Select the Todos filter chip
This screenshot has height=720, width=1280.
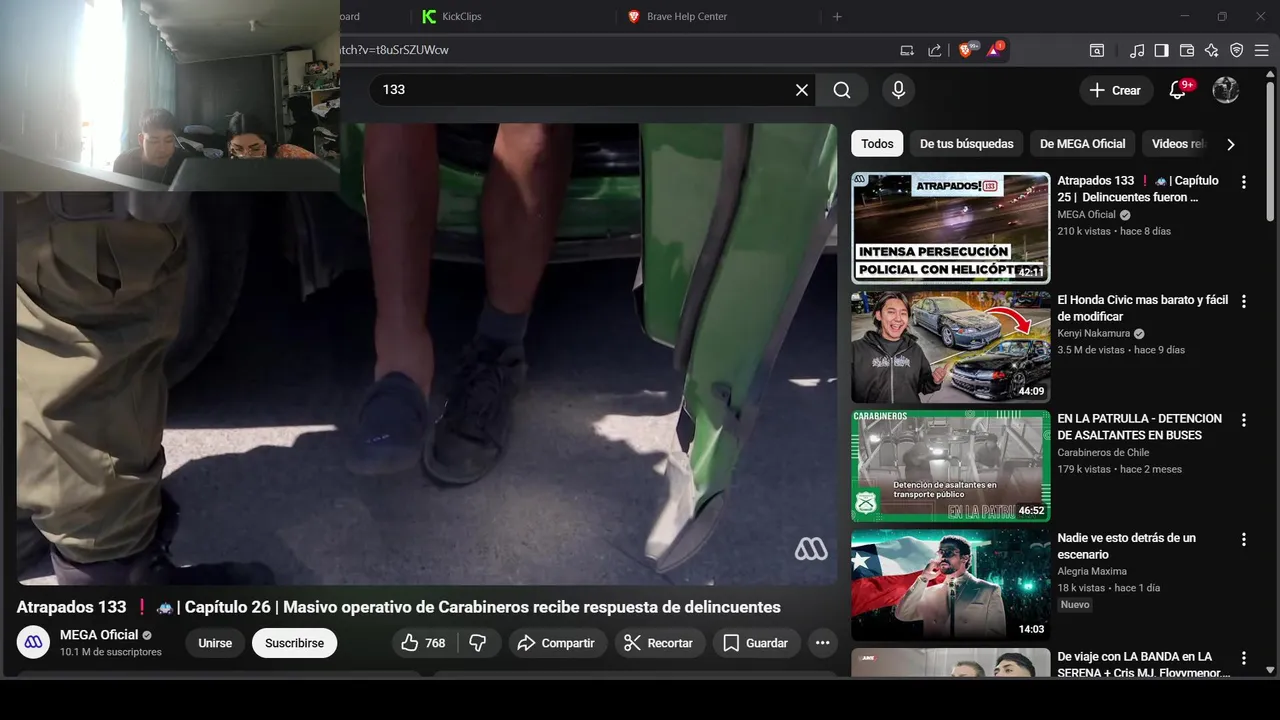click(877, 144)
